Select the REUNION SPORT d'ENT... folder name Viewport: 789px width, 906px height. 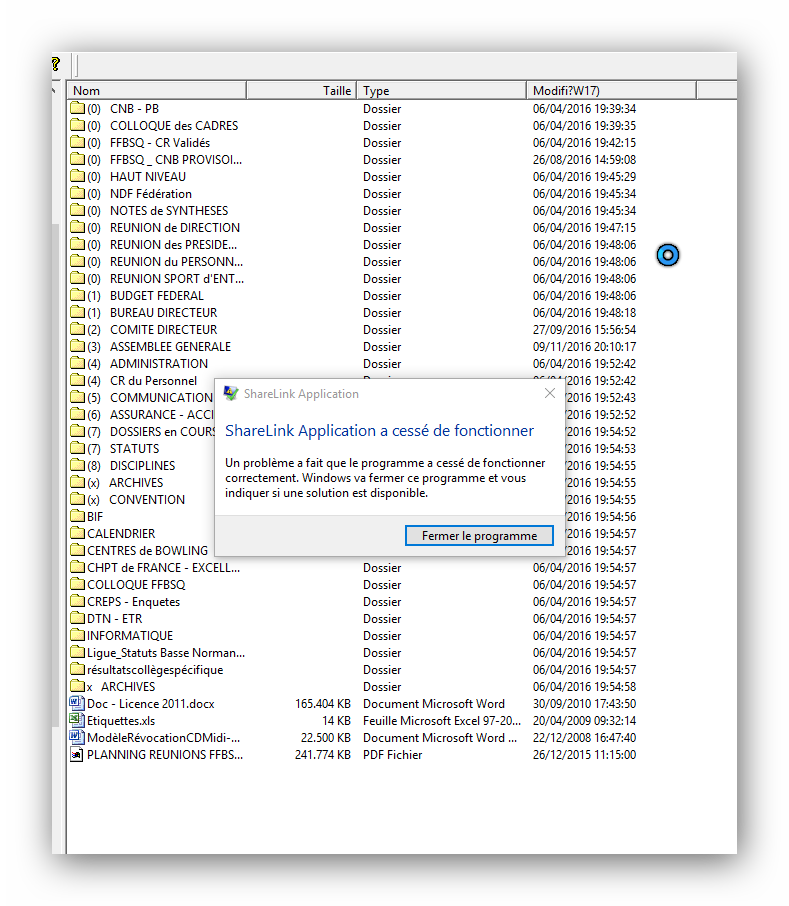[177, 279]
